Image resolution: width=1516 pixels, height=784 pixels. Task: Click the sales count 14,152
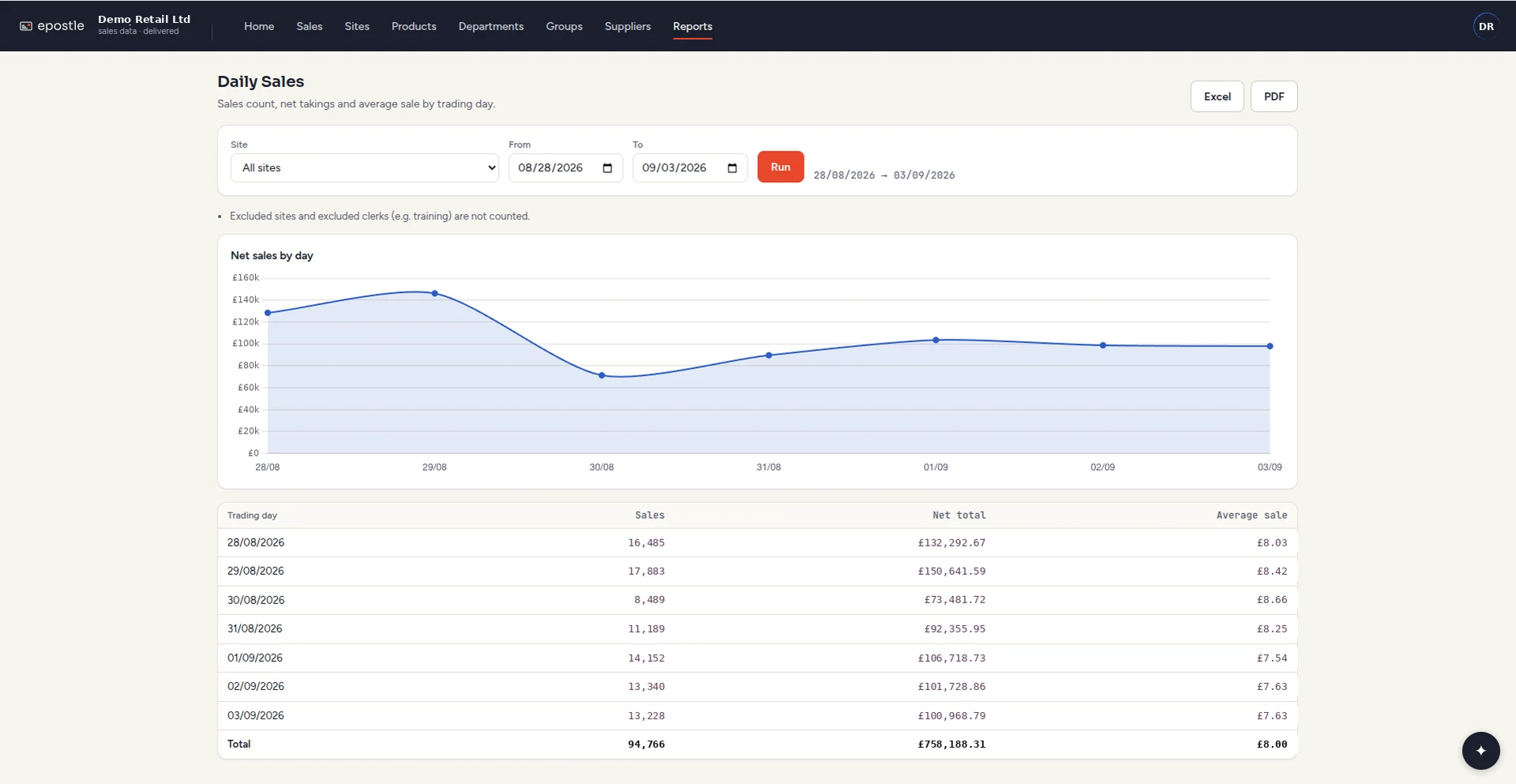point(646,658)
